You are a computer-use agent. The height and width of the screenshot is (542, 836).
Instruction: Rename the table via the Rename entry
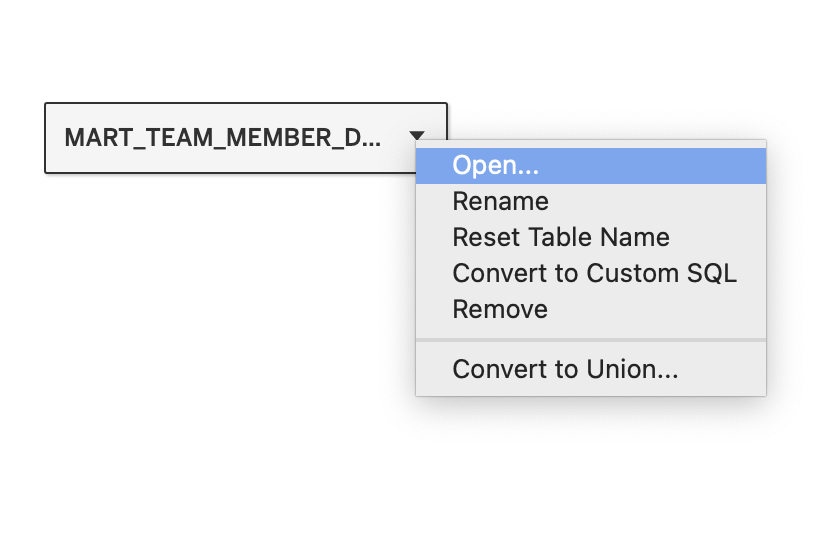[501, 201]
